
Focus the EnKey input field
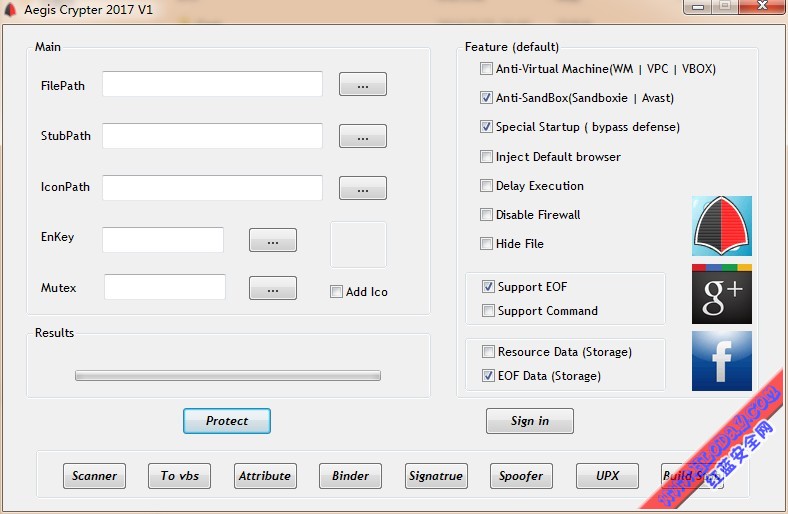[163, 240]
